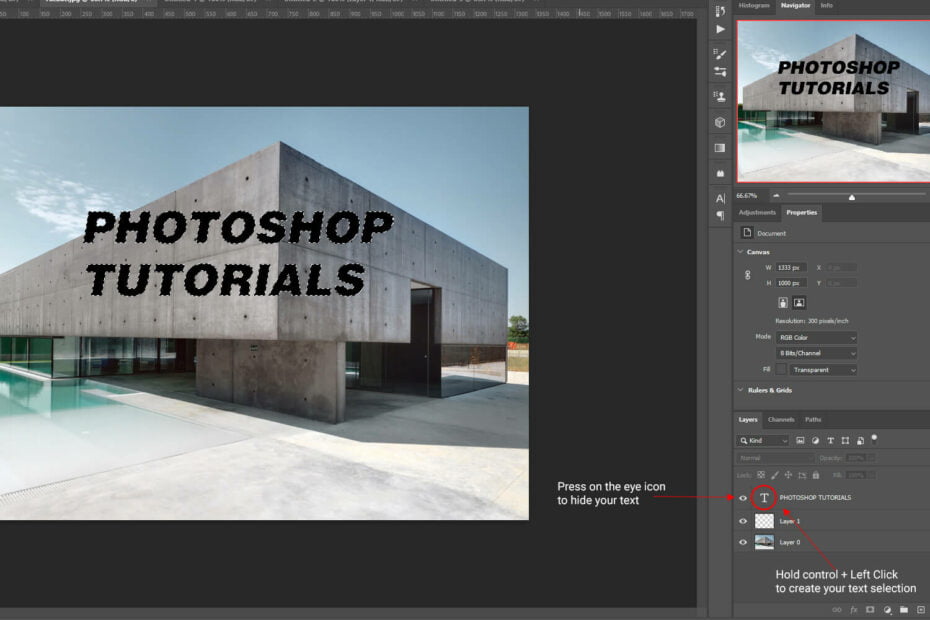Create a new group with the folder icon

pyautogui.click(x=904, y=609)
